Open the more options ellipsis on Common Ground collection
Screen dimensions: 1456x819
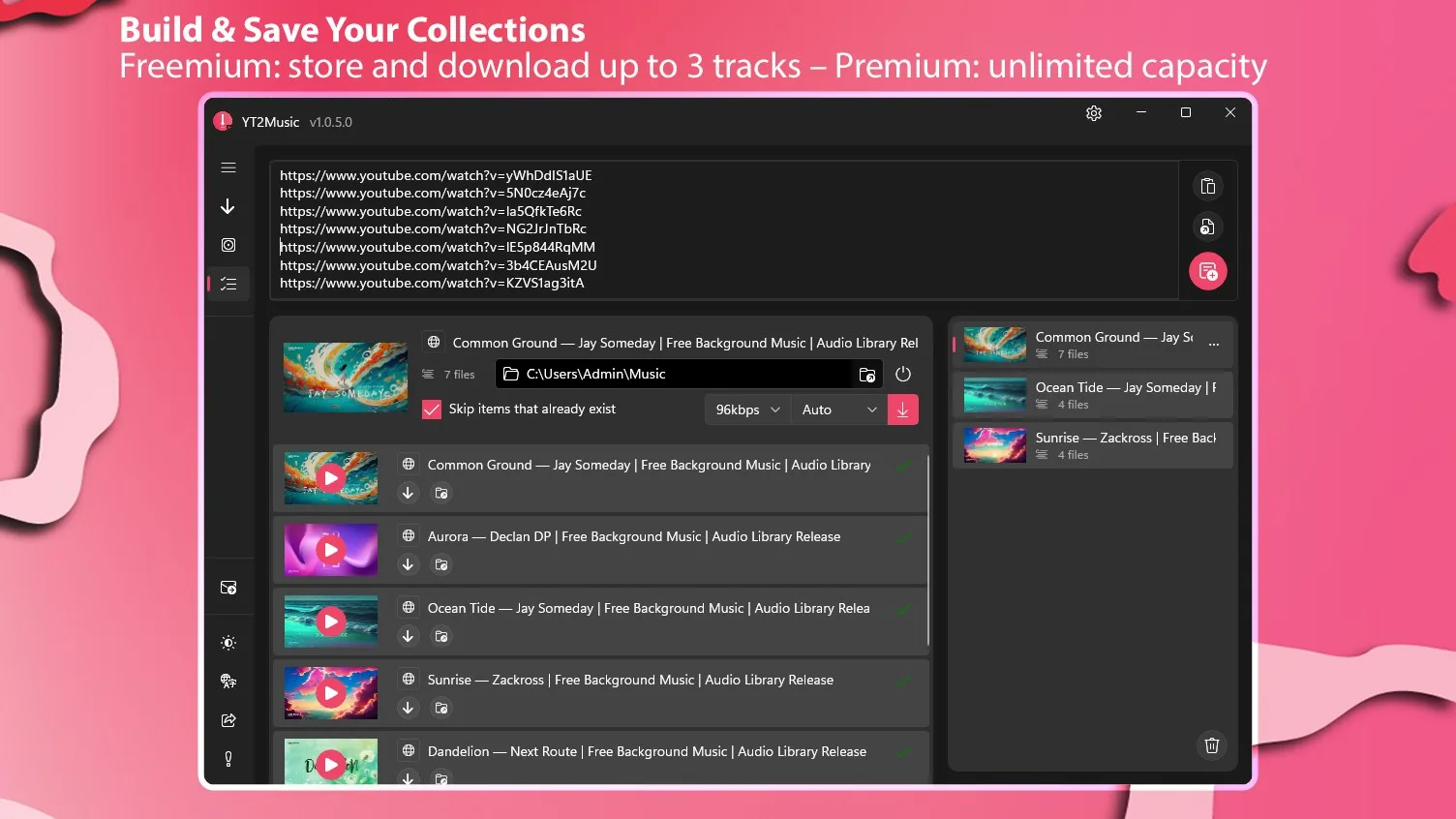(x=1214, y=345)
